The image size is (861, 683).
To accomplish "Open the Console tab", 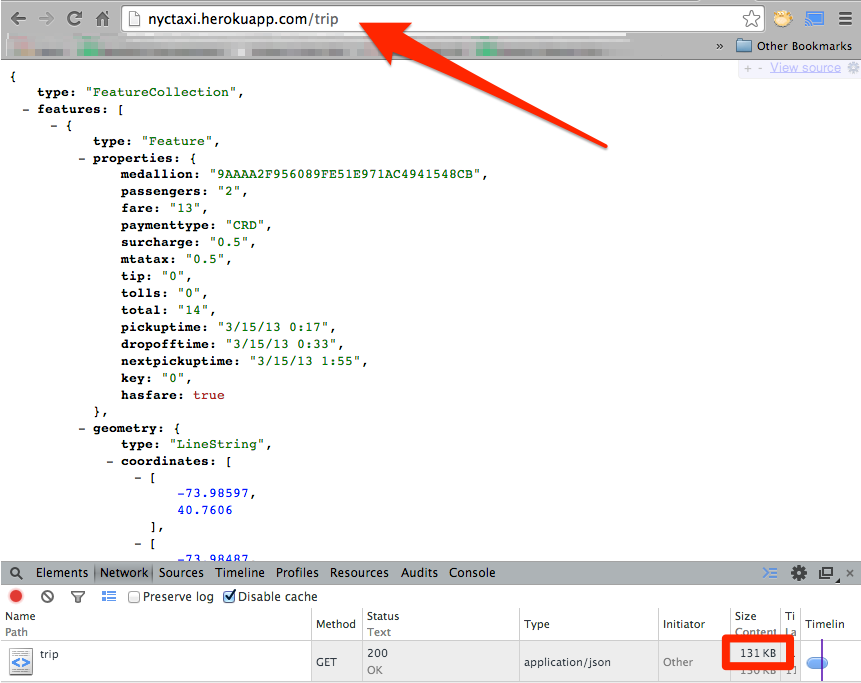I will tap(472, 573).
